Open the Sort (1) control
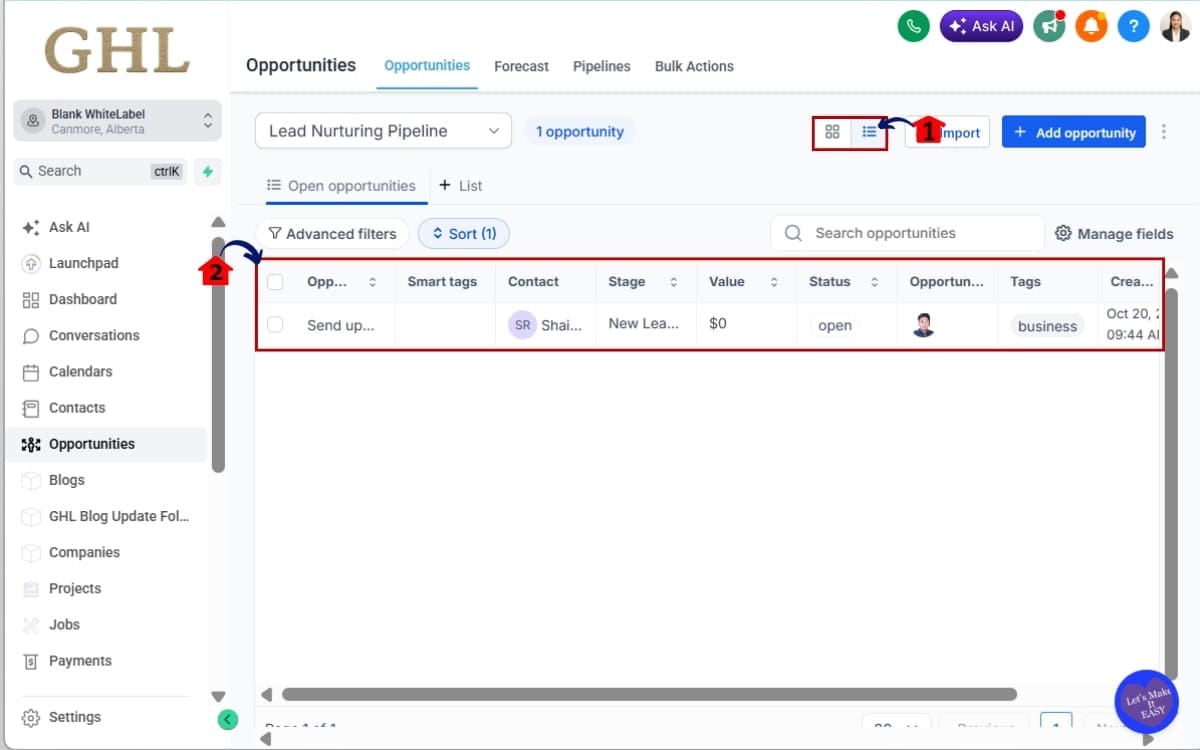This screenshot has width=1200, height=750. click(x=464, y=234)
